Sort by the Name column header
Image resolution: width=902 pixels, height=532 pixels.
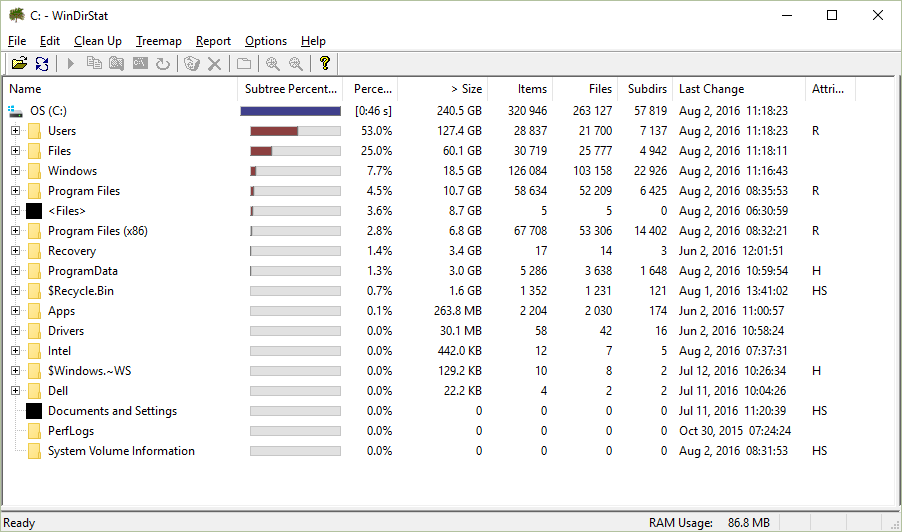tap(120, 89)
